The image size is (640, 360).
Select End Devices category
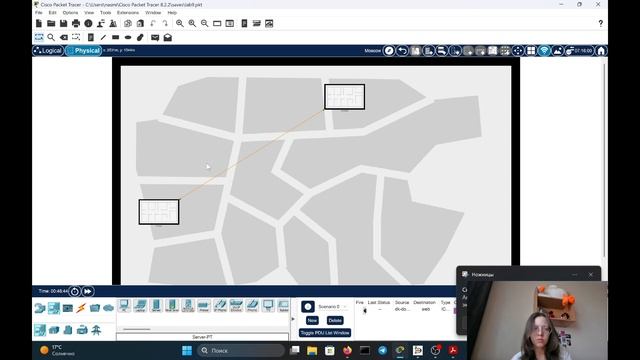click(54, 308)
